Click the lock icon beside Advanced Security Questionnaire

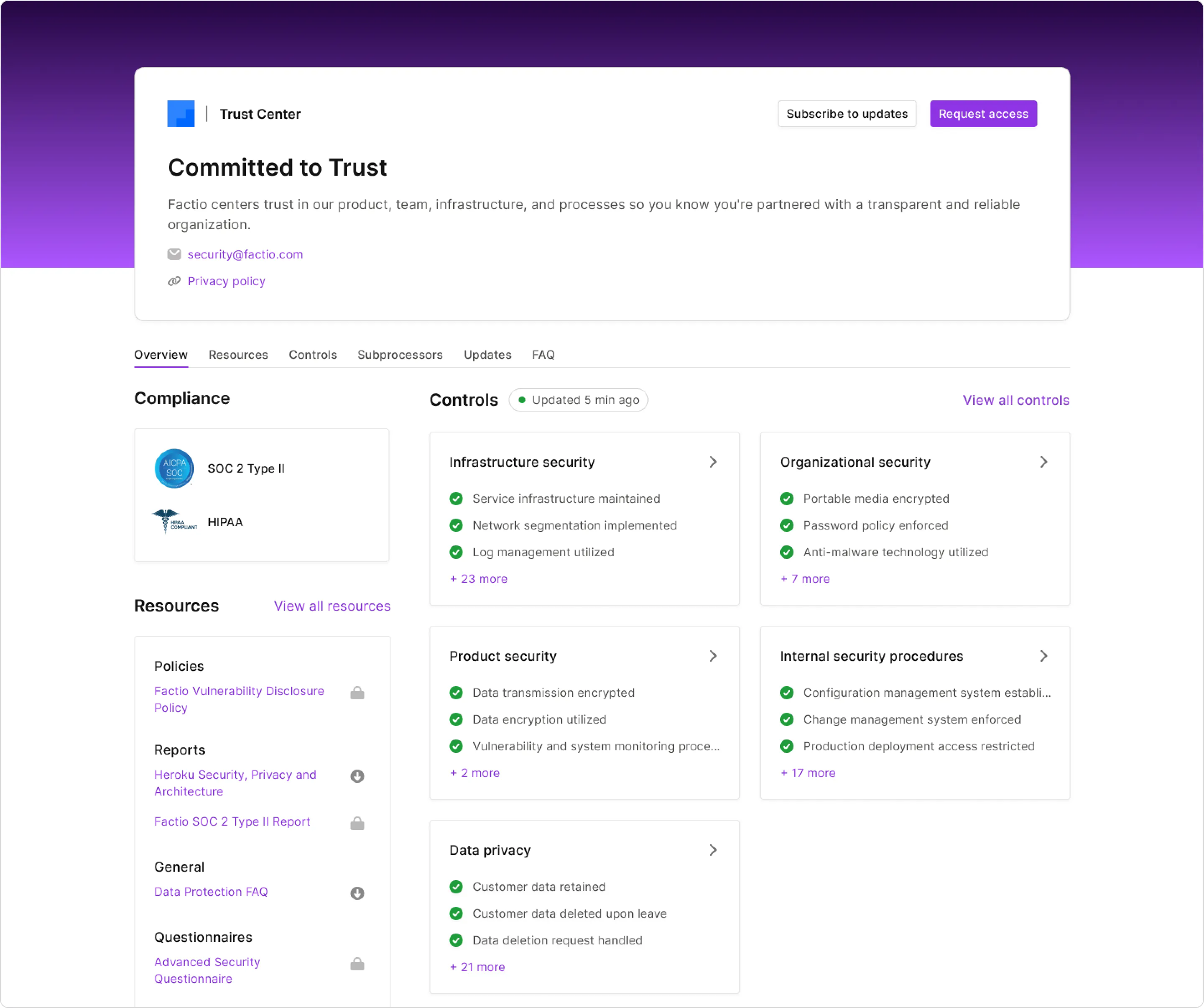[x=357, y=964]
